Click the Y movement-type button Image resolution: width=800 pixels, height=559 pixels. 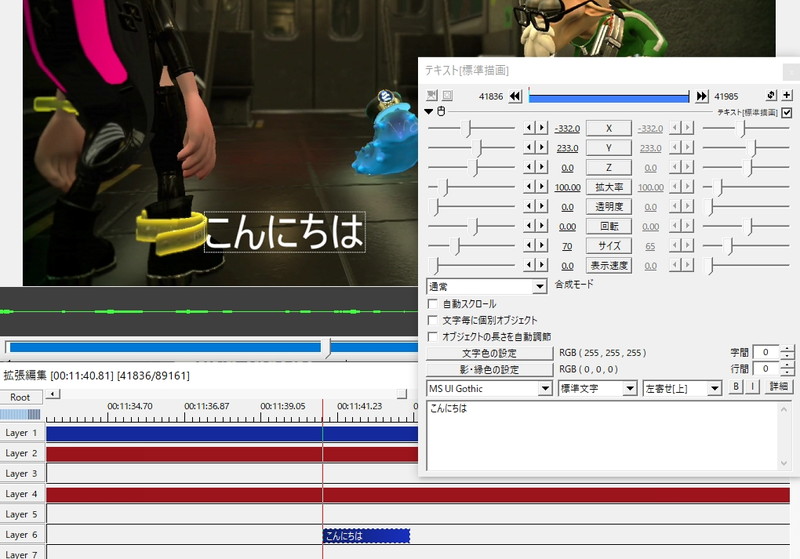pyautogui.click(x=609, y=147)
